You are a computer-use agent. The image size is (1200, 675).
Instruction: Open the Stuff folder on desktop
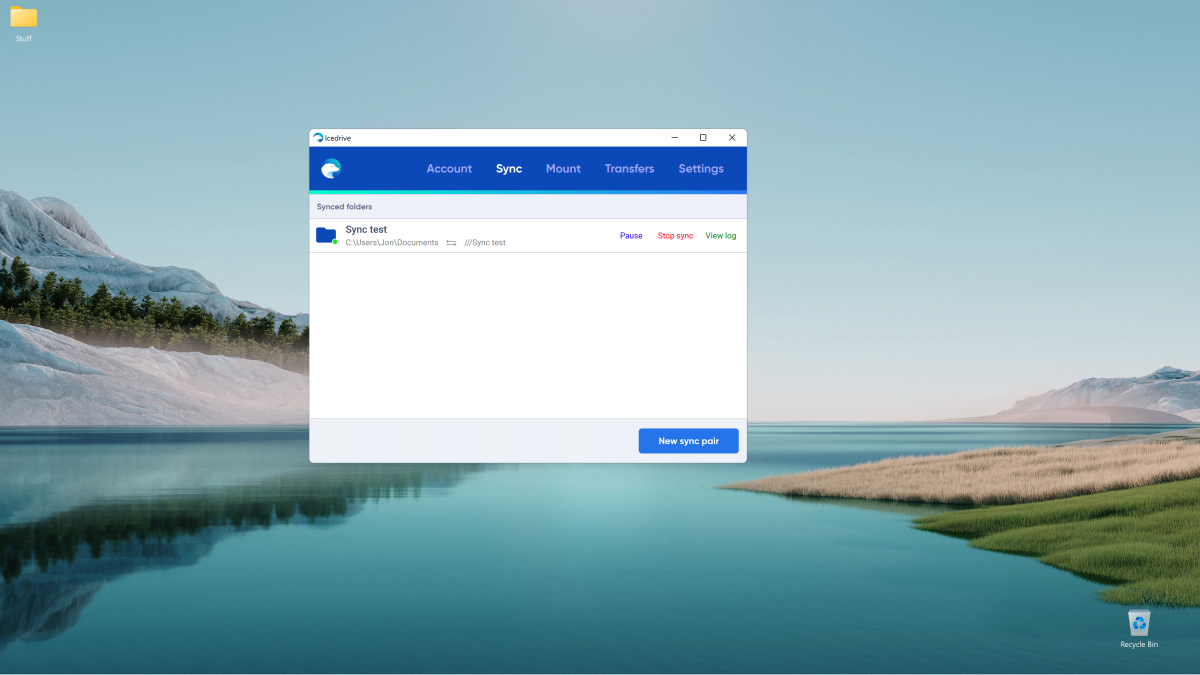tap(24, 18)
